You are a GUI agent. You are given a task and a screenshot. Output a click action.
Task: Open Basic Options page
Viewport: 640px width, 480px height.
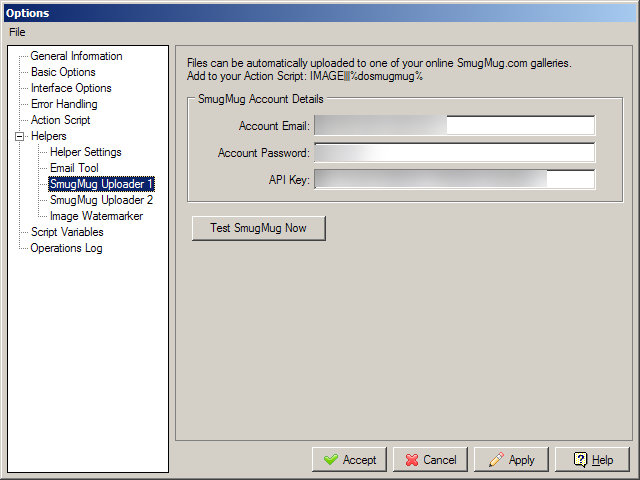[63, 72]
